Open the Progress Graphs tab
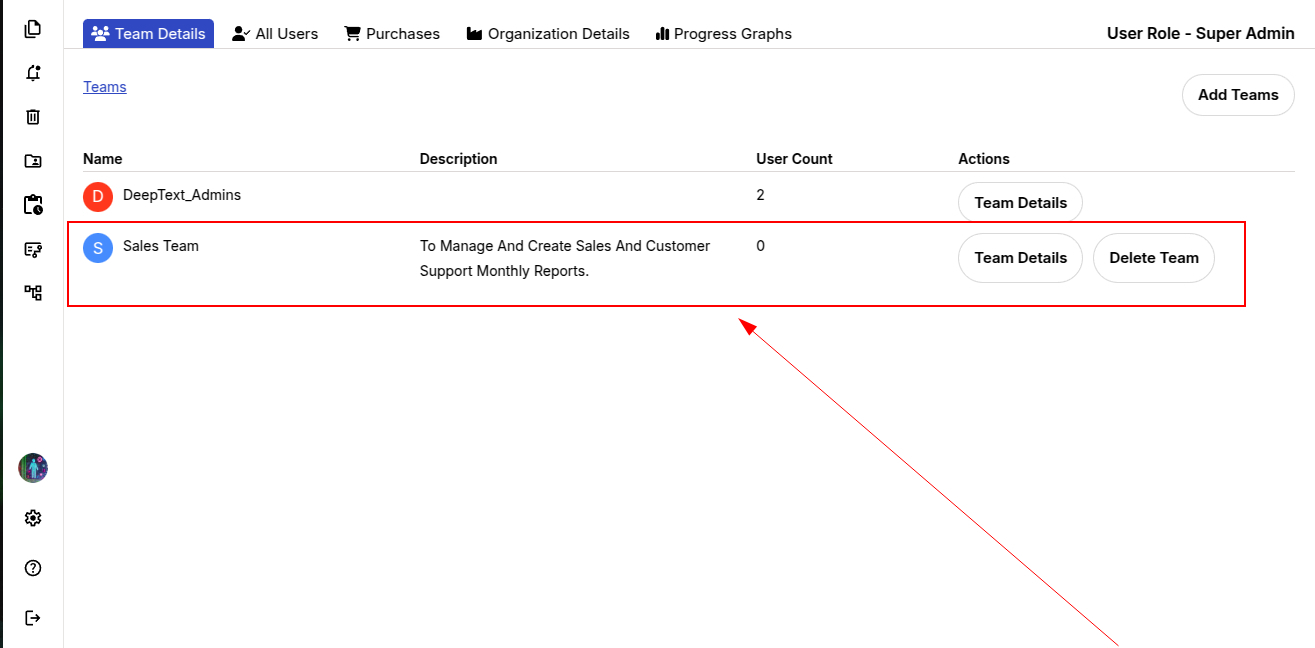This screenshot has height=648, width=1315. [723, 34]
